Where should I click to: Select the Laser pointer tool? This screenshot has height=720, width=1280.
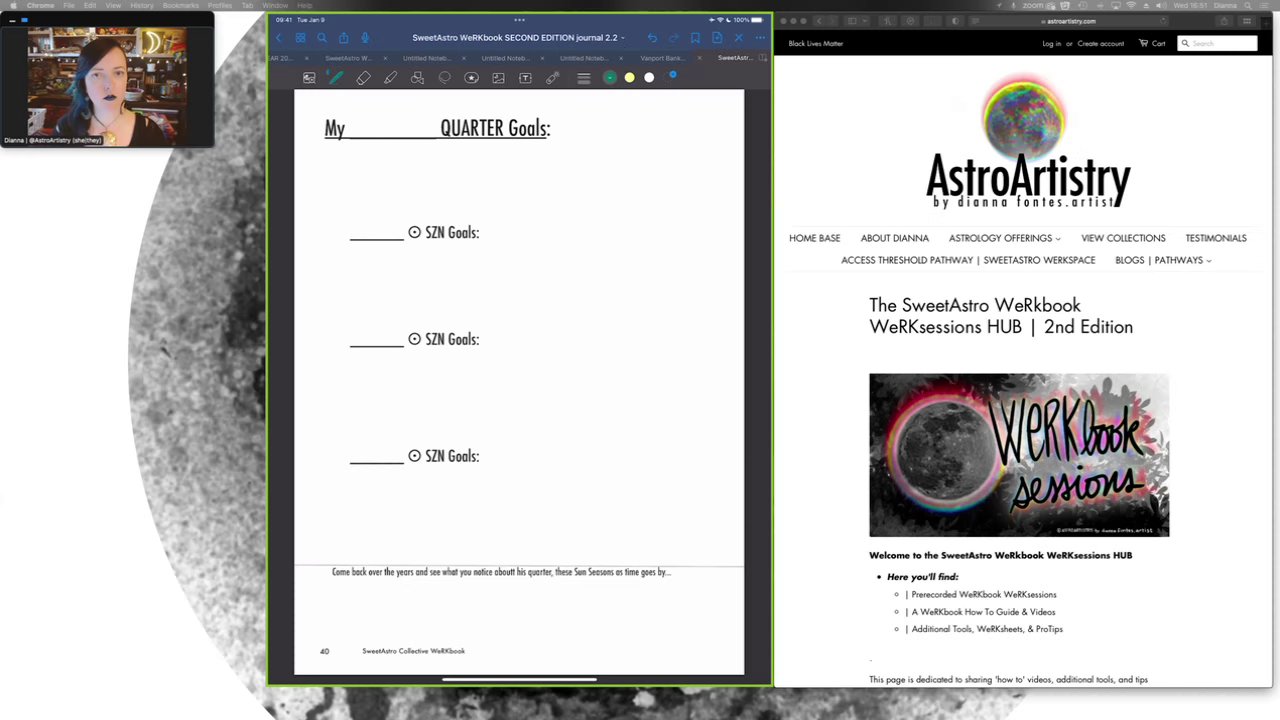point(552,78)
